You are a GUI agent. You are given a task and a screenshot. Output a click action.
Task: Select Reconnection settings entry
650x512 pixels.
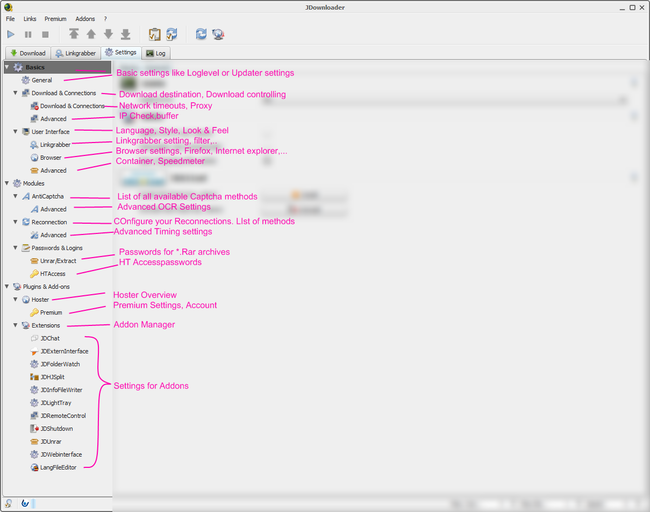pos(44,222)
